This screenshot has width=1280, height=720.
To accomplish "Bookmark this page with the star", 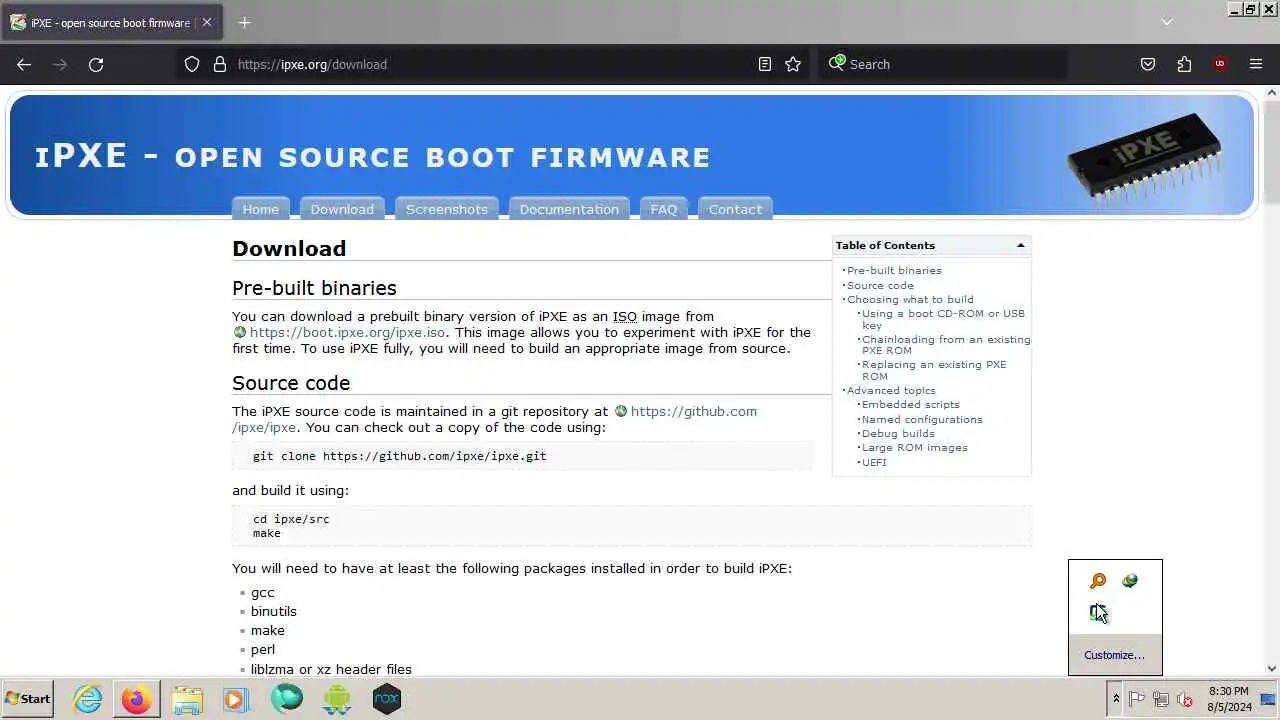I will click(x=793, y=64).
